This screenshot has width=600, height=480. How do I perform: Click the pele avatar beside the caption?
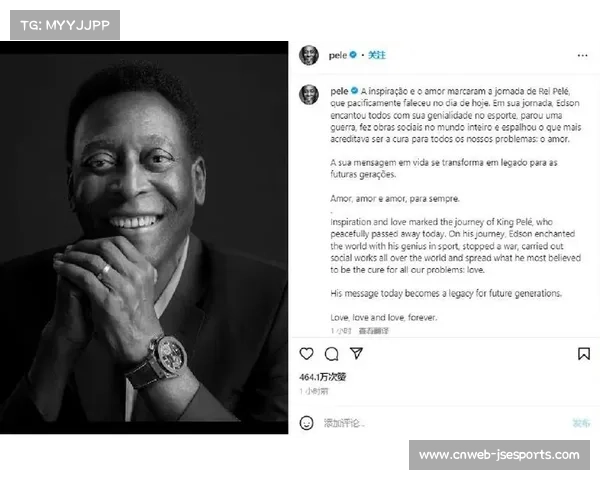310,94
